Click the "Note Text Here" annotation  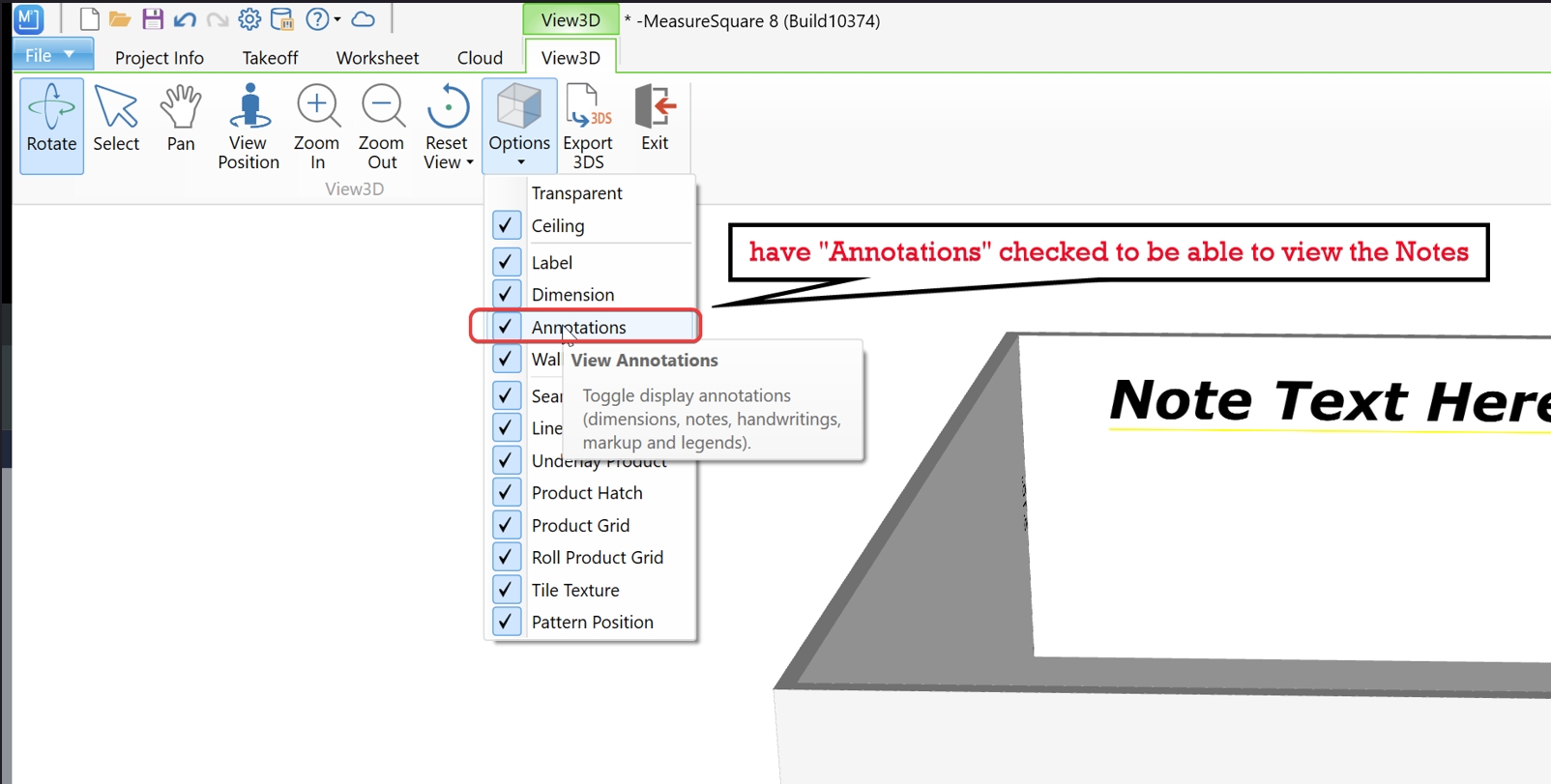pos(1329,400)
